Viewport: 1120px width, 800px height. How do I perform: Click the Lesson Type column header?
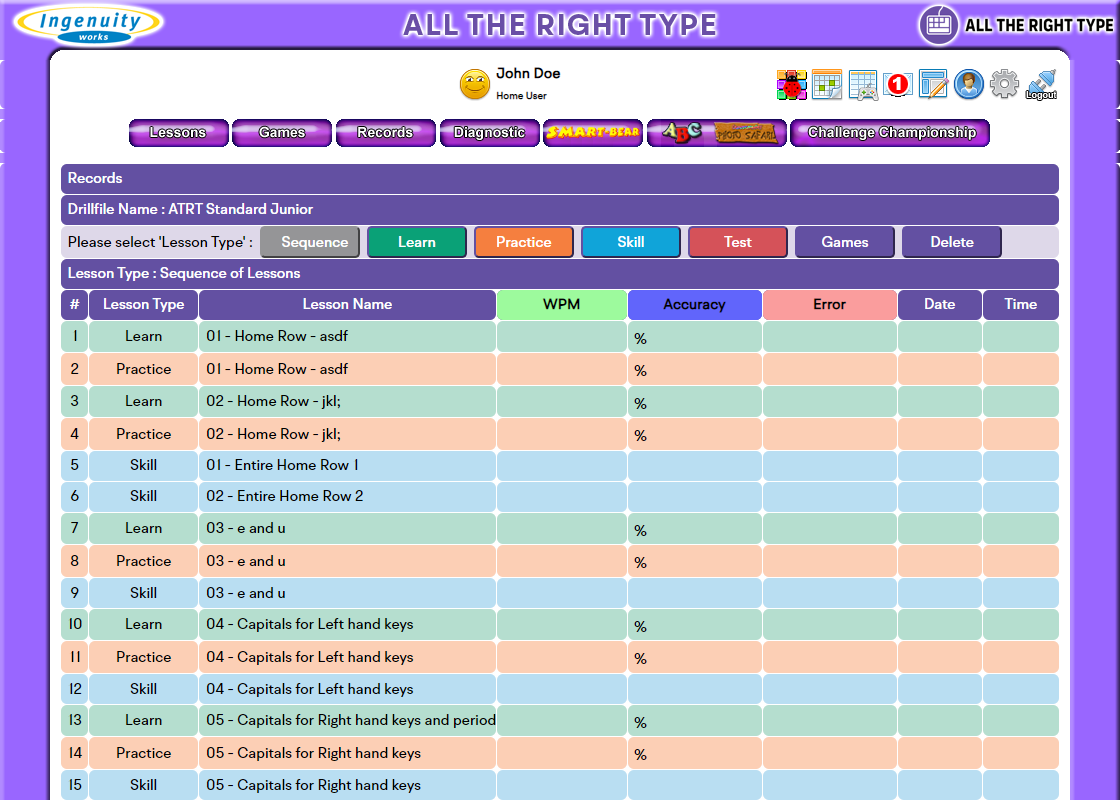coord(144,304)
